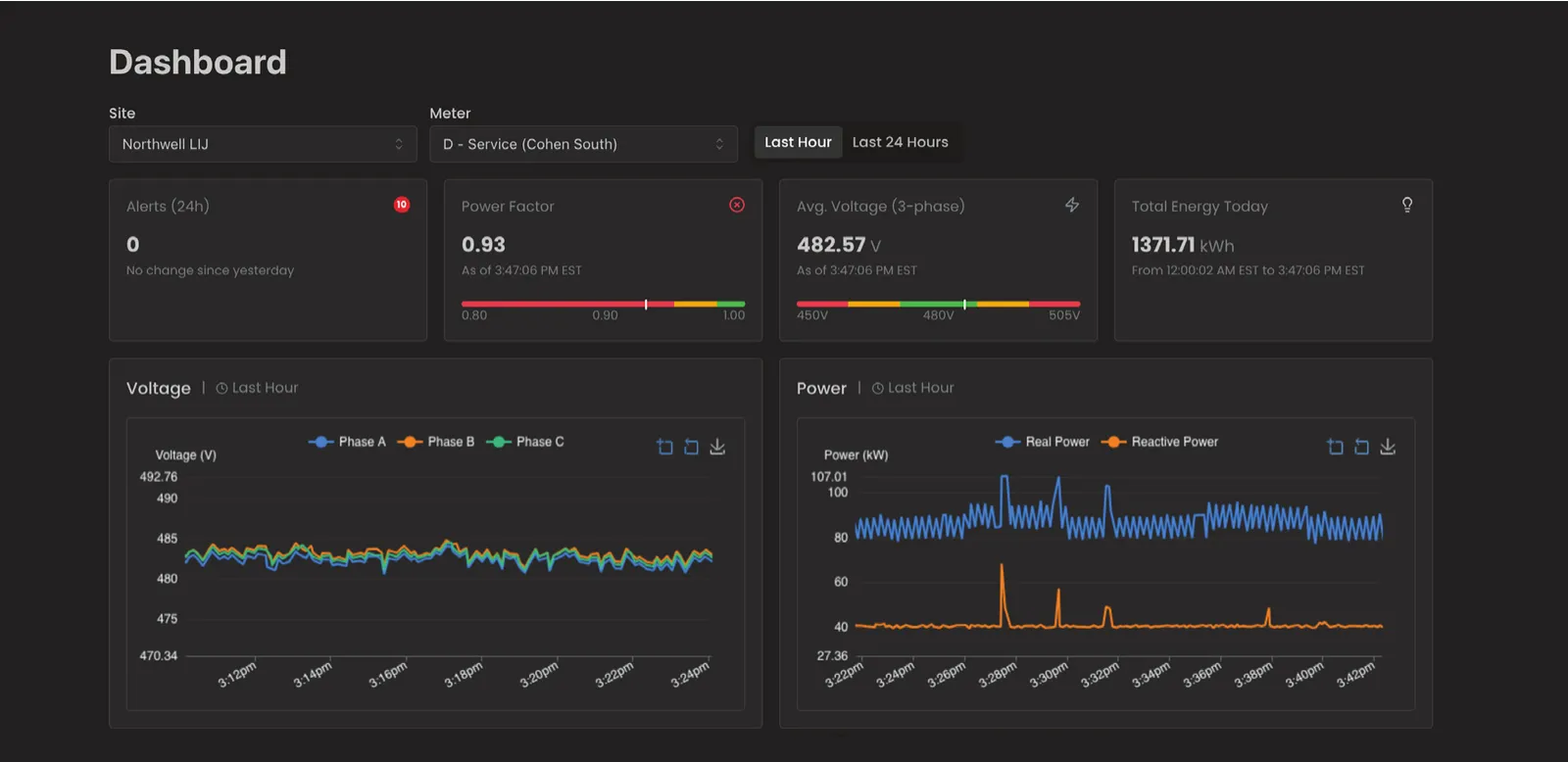Viewport: 1568px width, 762px height.
Task: Toggle Phase B series in Voltage legend
Action: click(x=436, y=442)
